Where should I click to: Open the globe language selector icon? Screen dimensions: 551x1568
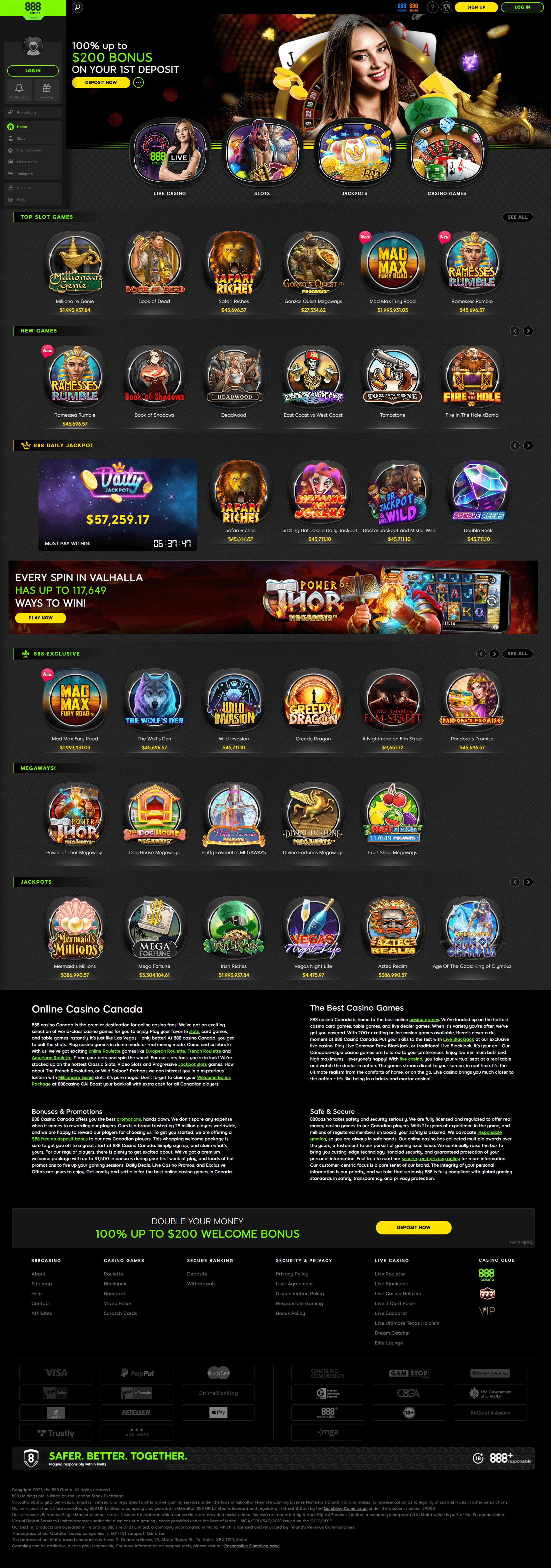pos(446,7)
